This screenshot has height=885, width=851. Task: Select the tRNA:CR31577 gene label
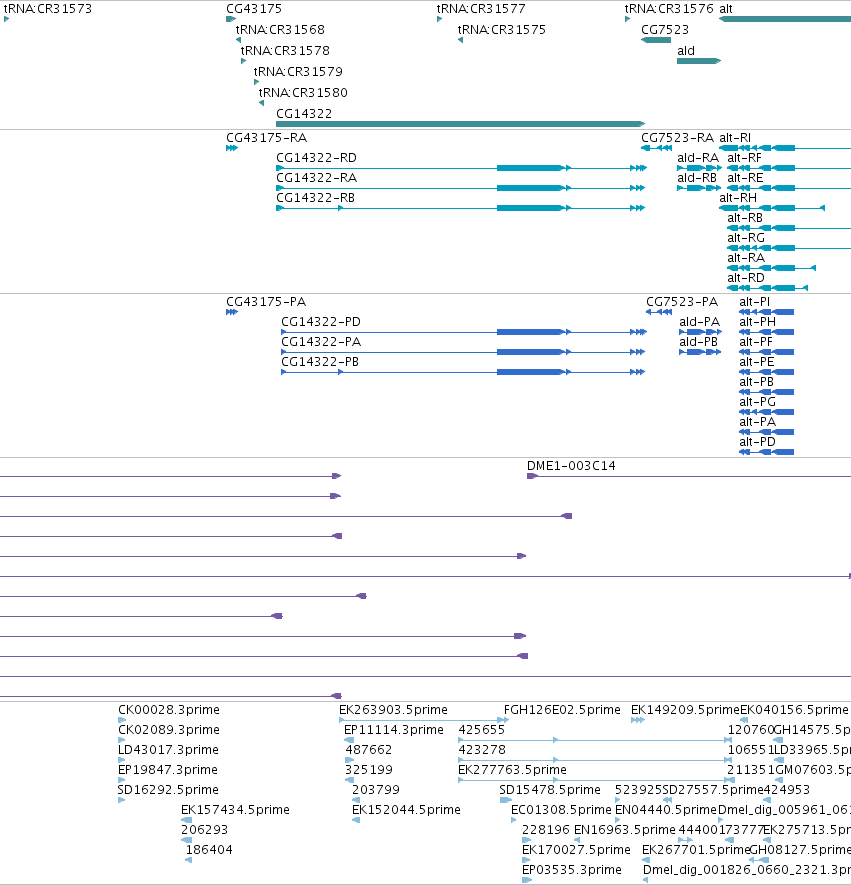point(481,8)
